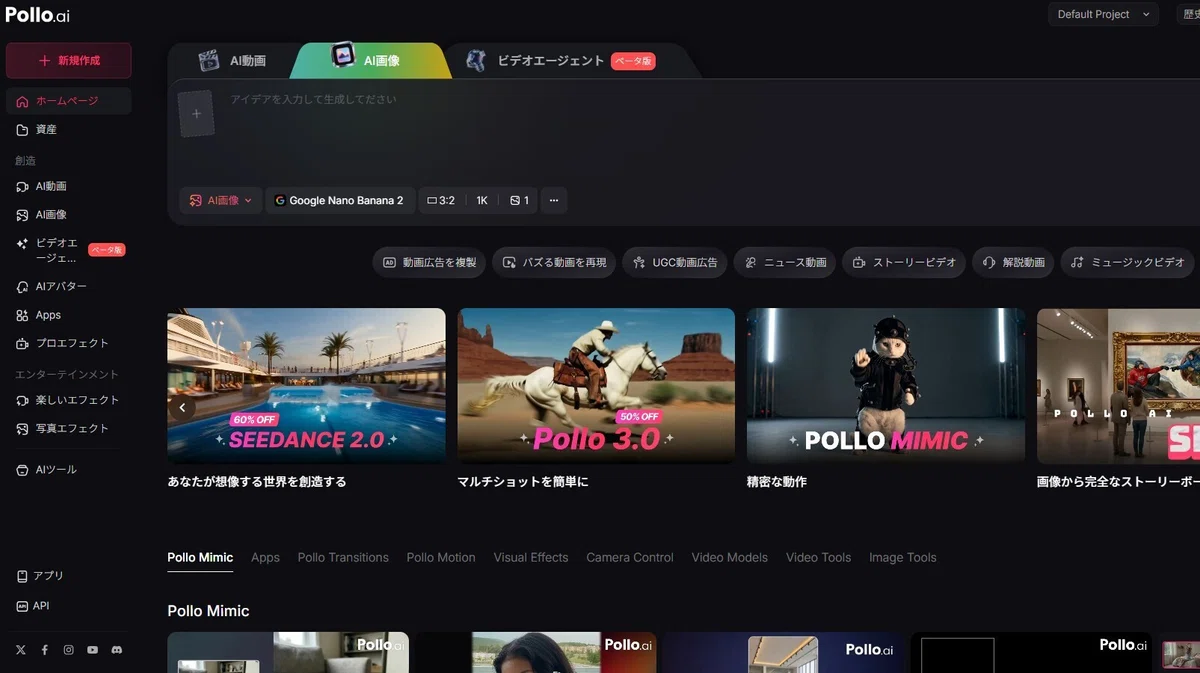Click the AIツール sidebar icon
The width and height of the screenshot is (1200, 673).
(22, 470)
